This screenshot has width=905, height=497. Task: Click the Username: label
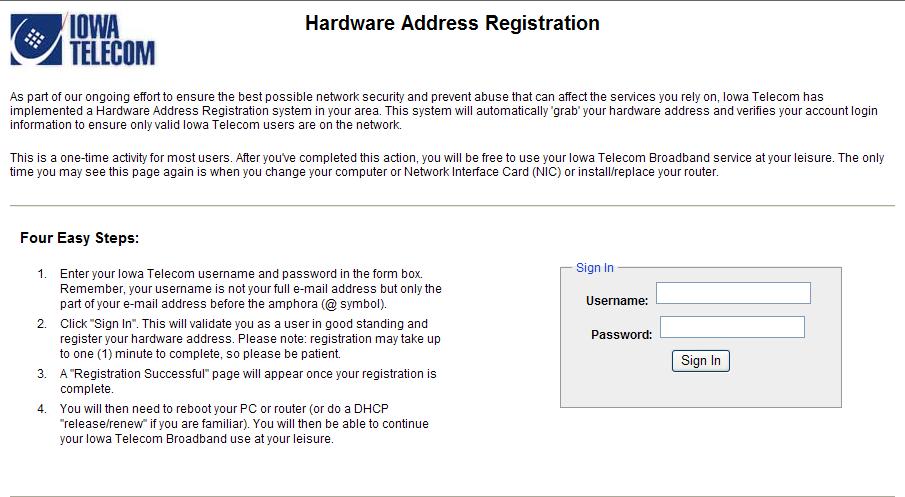click(616, 301)
